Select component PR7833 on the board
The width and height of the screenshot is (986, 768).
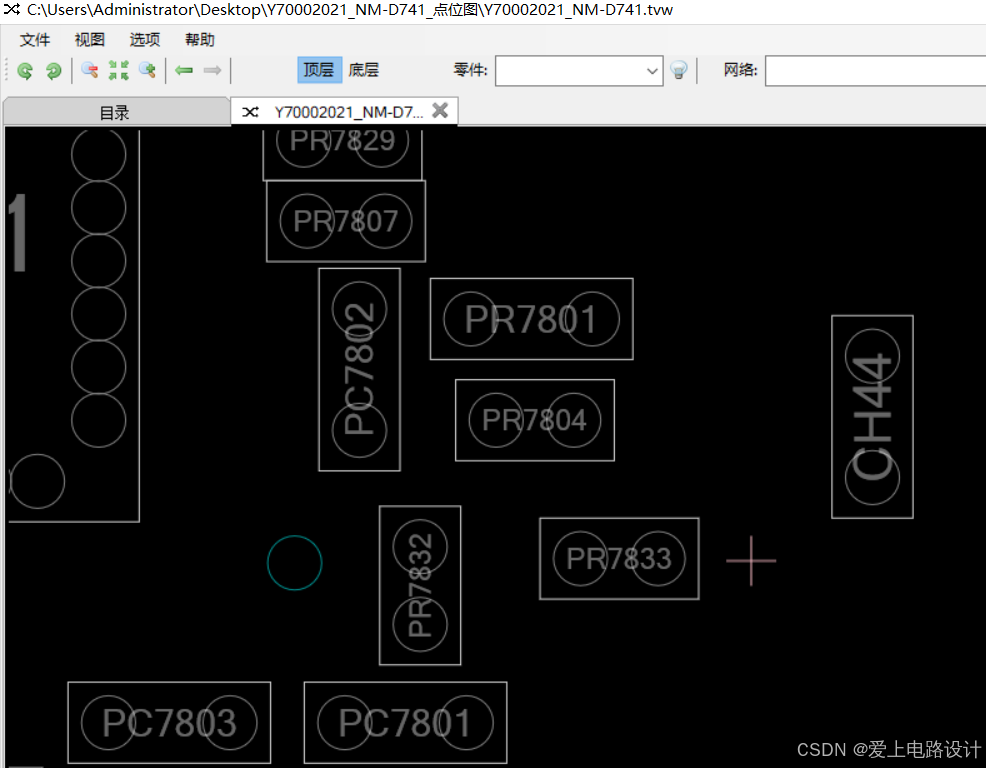619,559
